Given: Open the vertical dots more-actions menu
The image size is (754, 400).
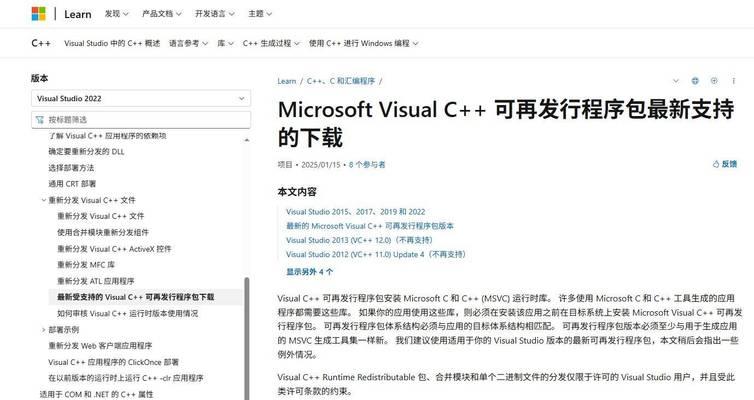Looking at the screenshot, I should (734, 81).
